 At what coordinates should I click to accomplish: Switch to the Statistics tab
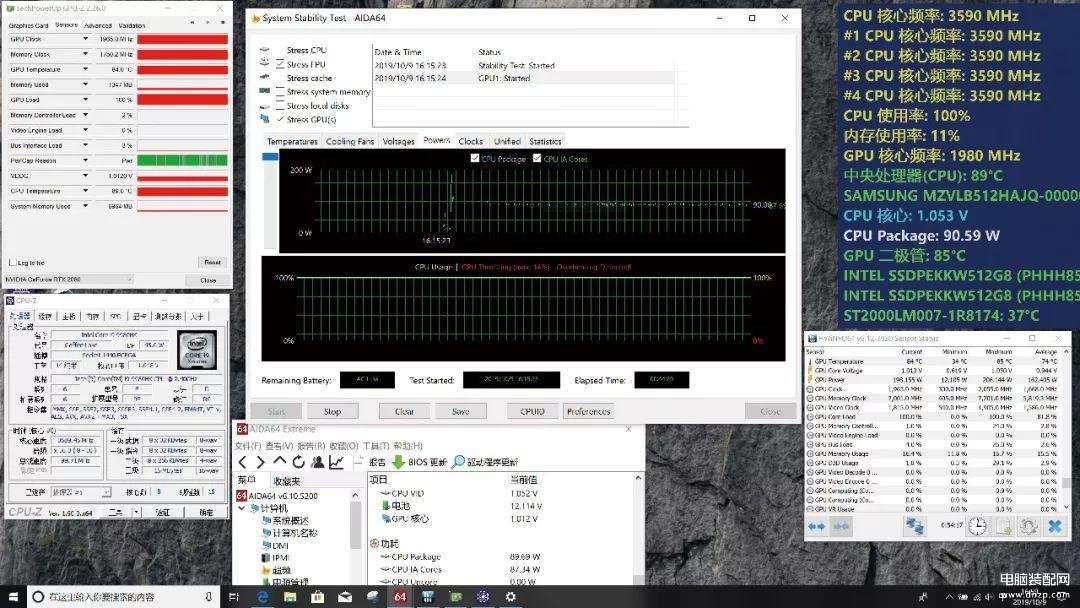click(x=545, y=141)
